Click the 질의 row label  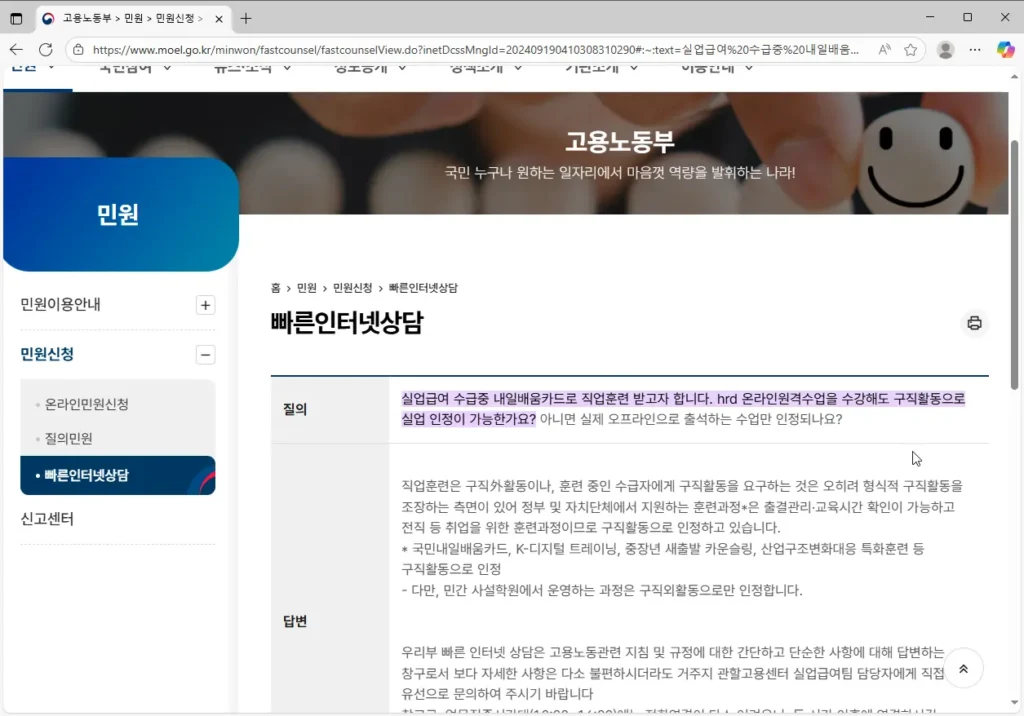(x=295, y=410)
